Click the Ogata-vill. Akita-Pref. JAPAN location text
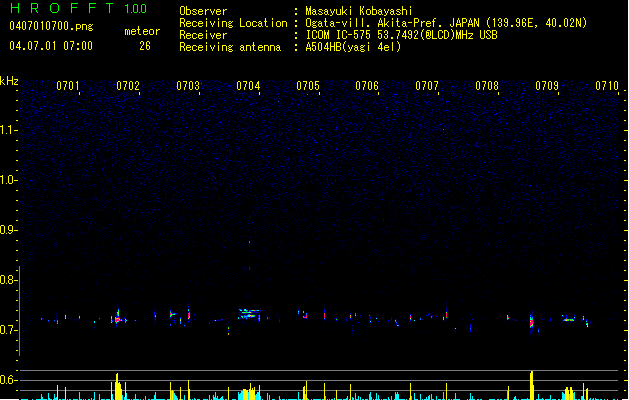This screenshot has width=629, height=400. coord(446,23)
